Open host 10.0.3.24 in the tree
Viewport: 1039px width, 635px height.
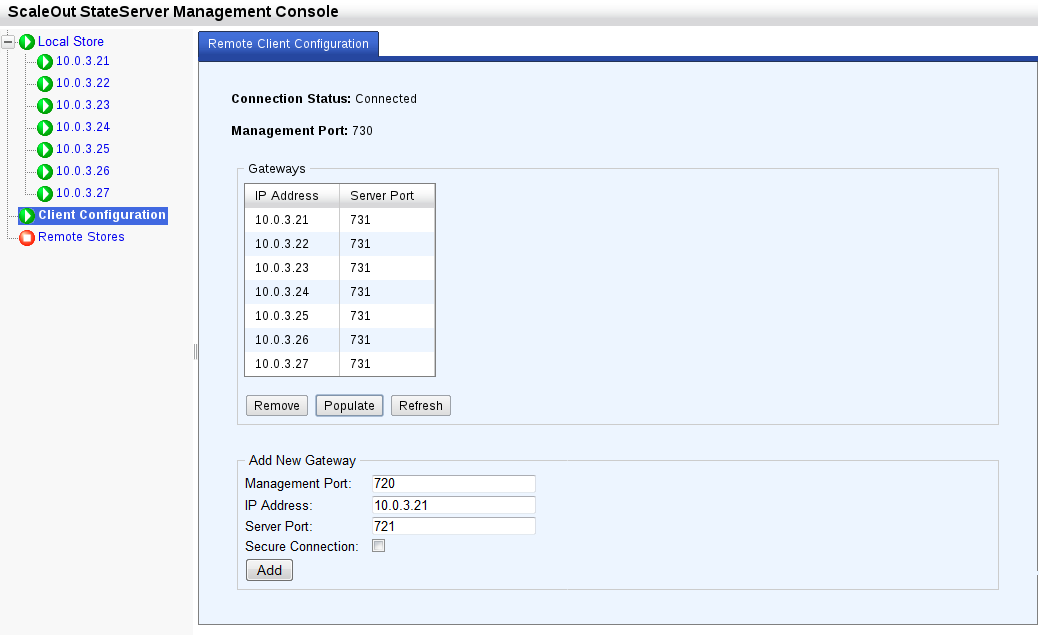[83, 127]
